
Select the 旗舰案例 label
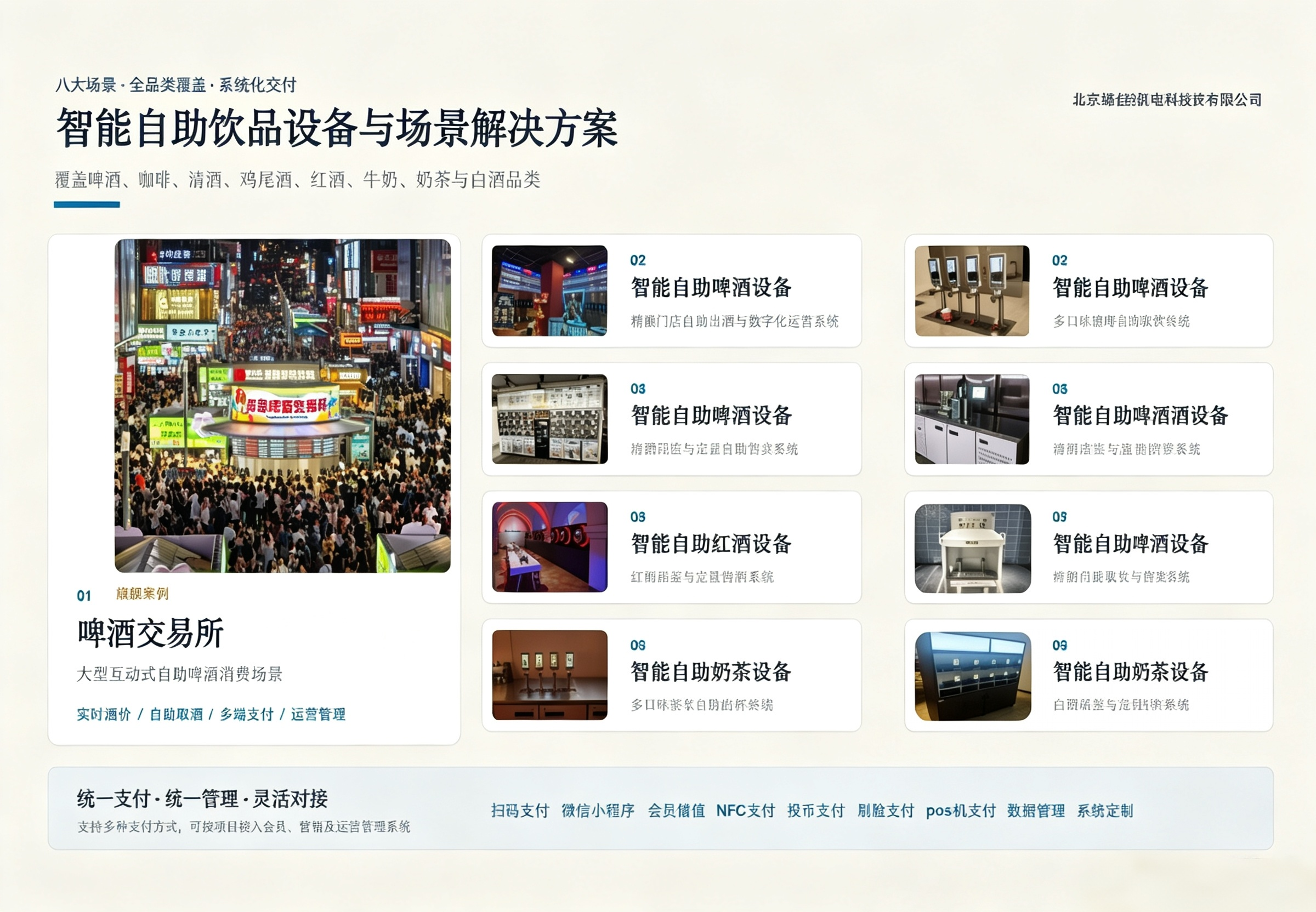[142, 594]
